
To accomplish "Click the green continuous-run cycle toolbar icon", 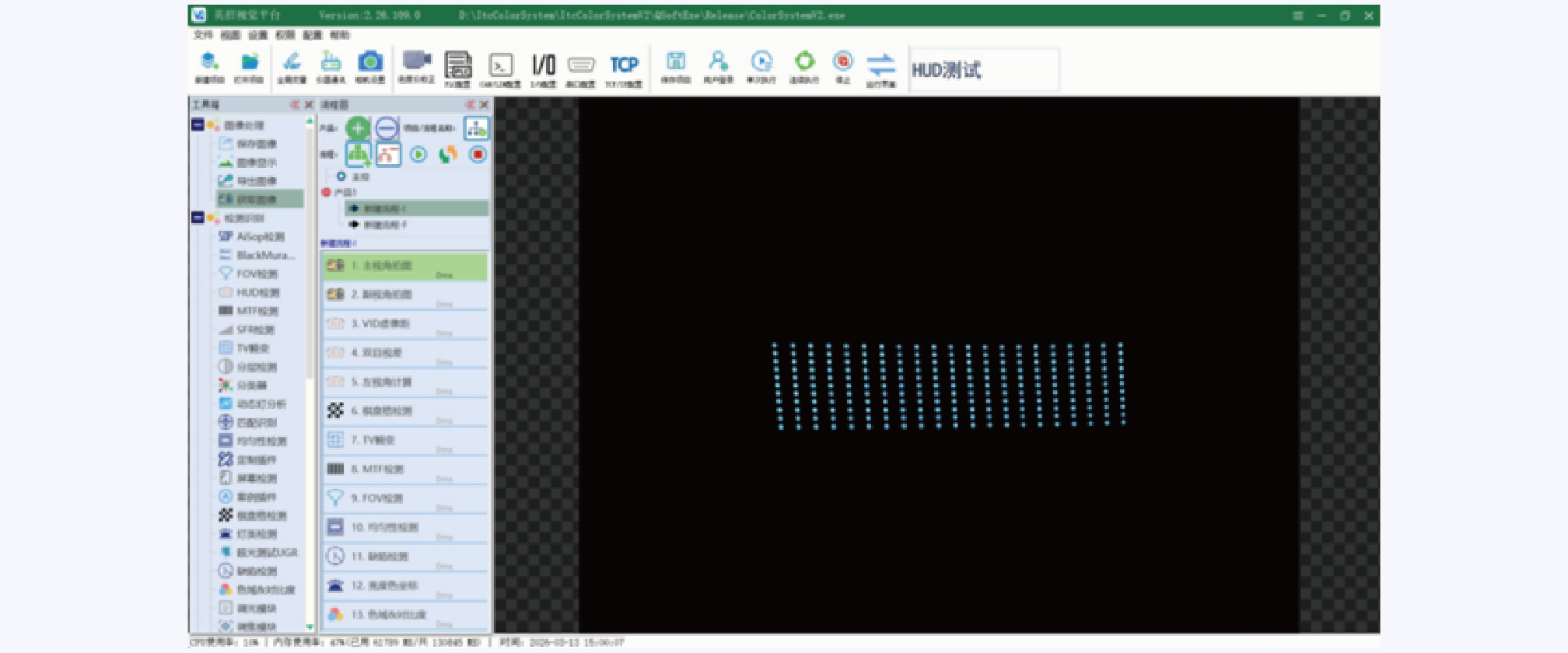I will (x=804, y=61).
